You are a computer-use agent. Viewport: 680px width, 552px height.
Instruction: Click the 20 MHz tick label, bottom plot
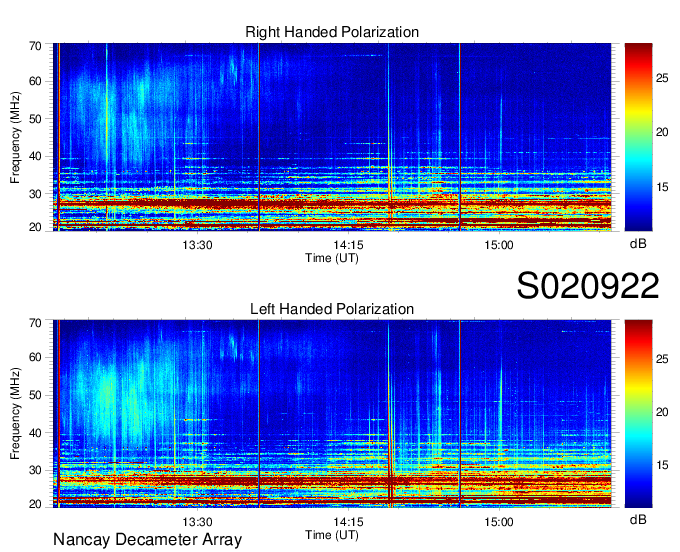click(35, 504)
